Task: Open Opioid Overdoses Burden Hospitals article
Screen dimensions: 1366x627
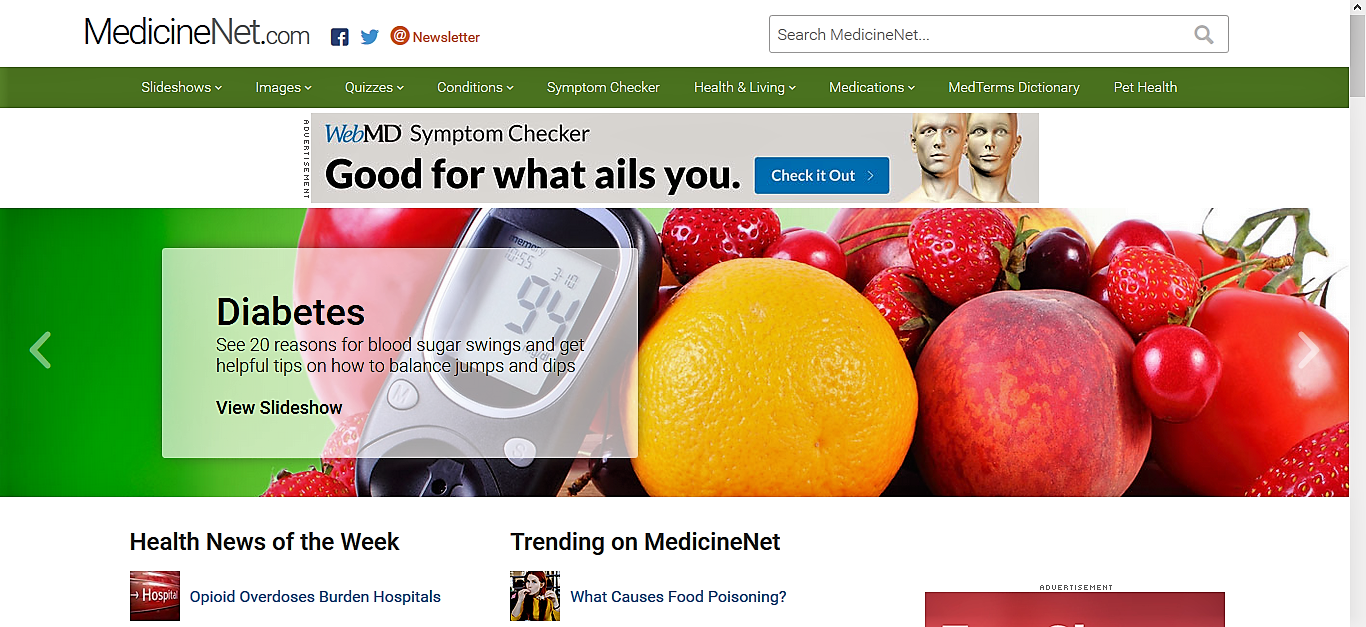Action: (315, 597)
